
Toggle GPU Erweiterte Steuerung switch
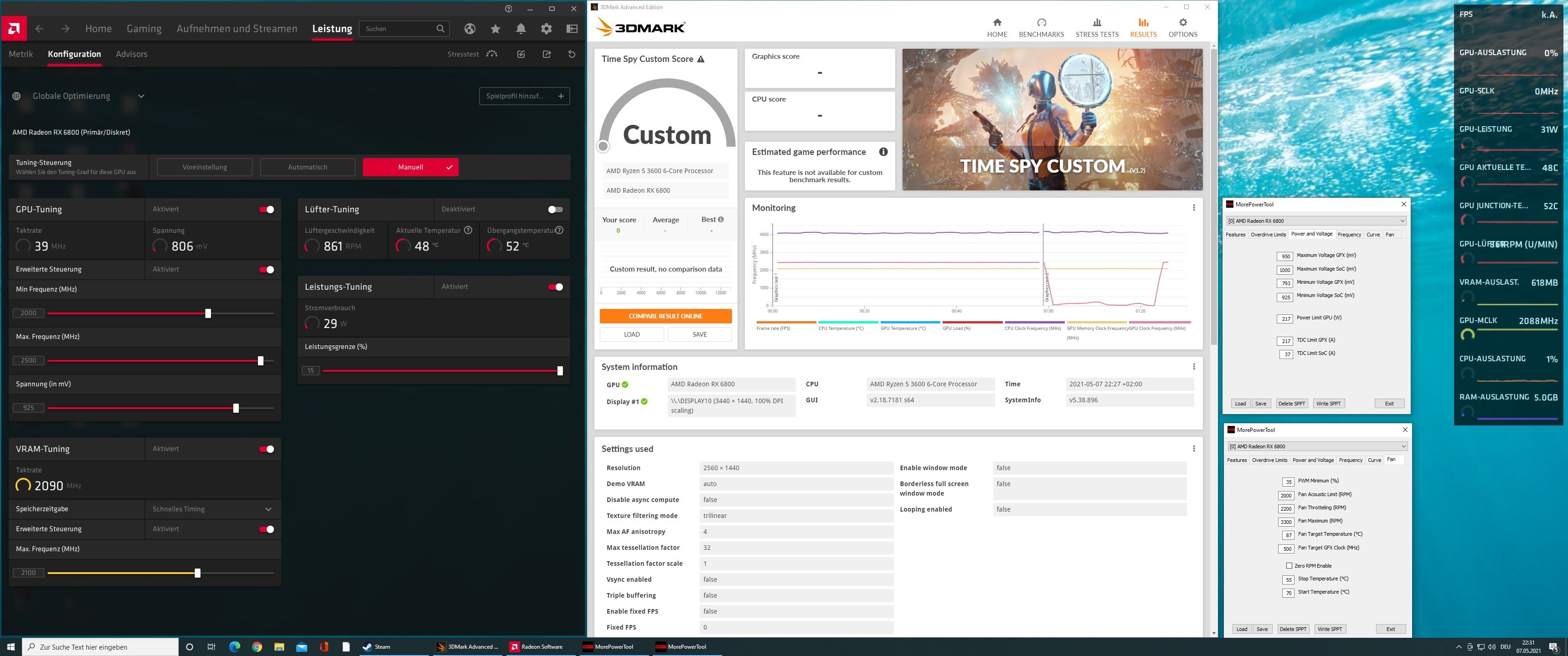point(267,270)
